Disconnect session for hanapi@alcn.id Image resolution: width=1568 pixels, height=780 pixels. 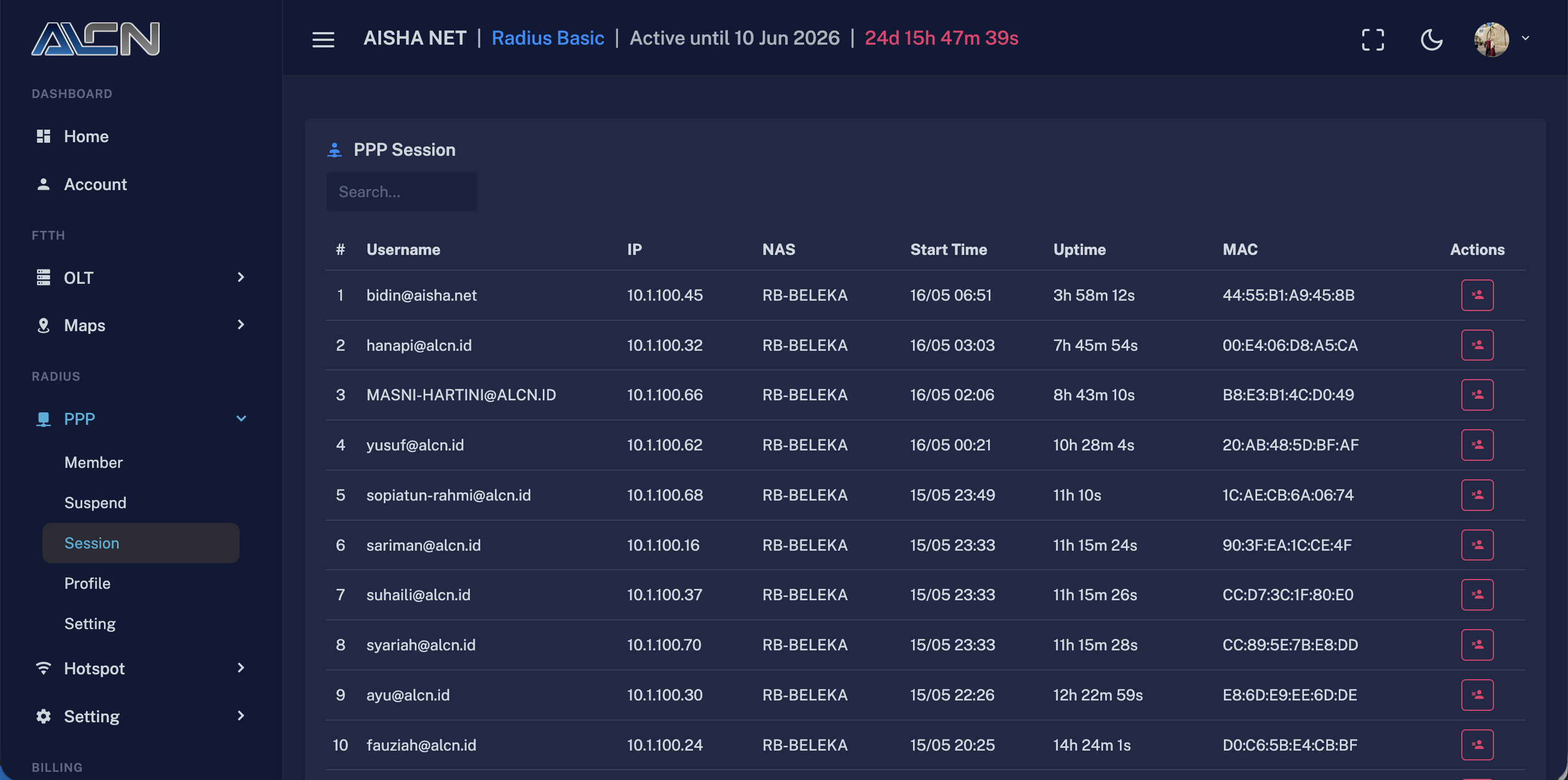point(1477,345)
